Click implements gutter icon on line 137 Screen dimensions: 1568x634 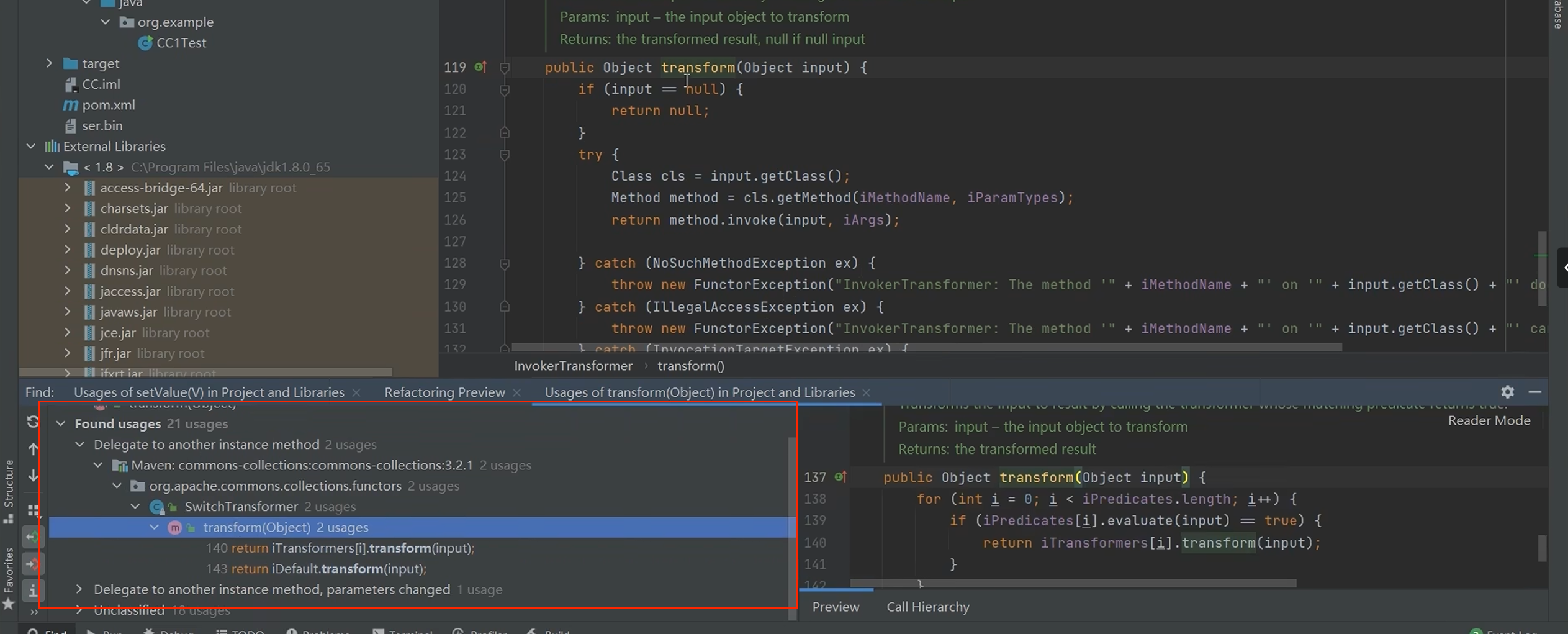[840, 477]
